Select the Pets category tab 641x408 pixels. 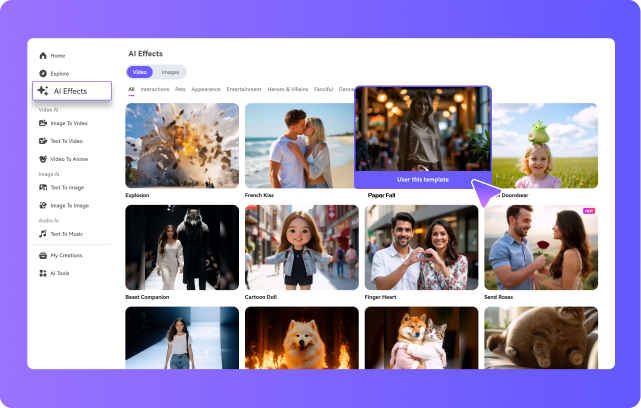180,89
